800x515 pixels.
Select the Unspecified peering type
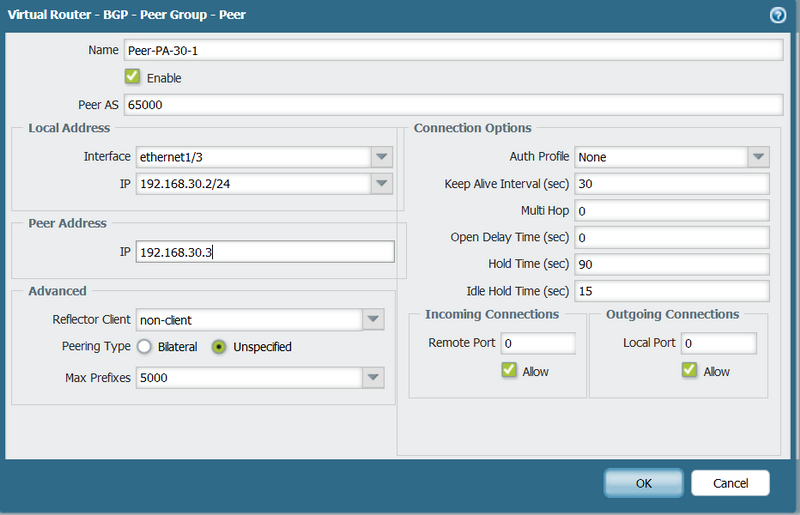coord(219,347)
